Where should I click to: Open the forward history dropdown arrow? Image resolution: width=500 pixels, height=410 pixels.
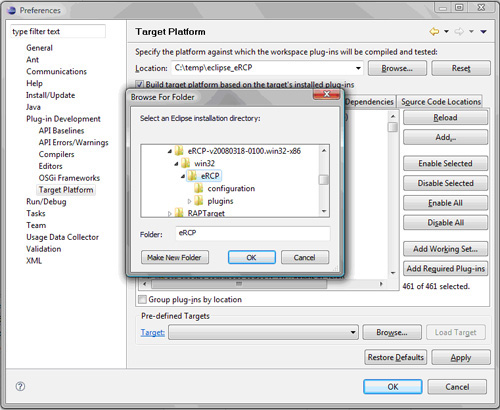pyautogui.click(x=471, y=32)
